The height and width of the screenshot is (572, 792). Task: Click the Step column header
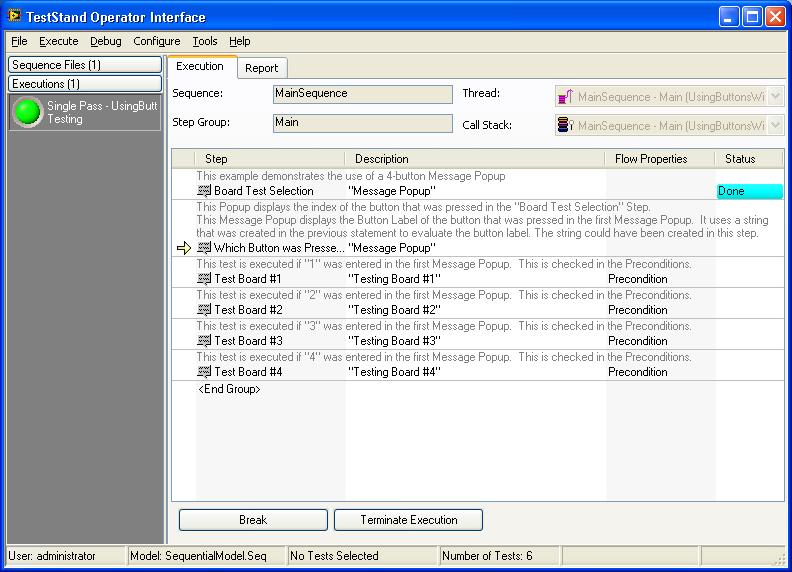(x=269, y=159)
